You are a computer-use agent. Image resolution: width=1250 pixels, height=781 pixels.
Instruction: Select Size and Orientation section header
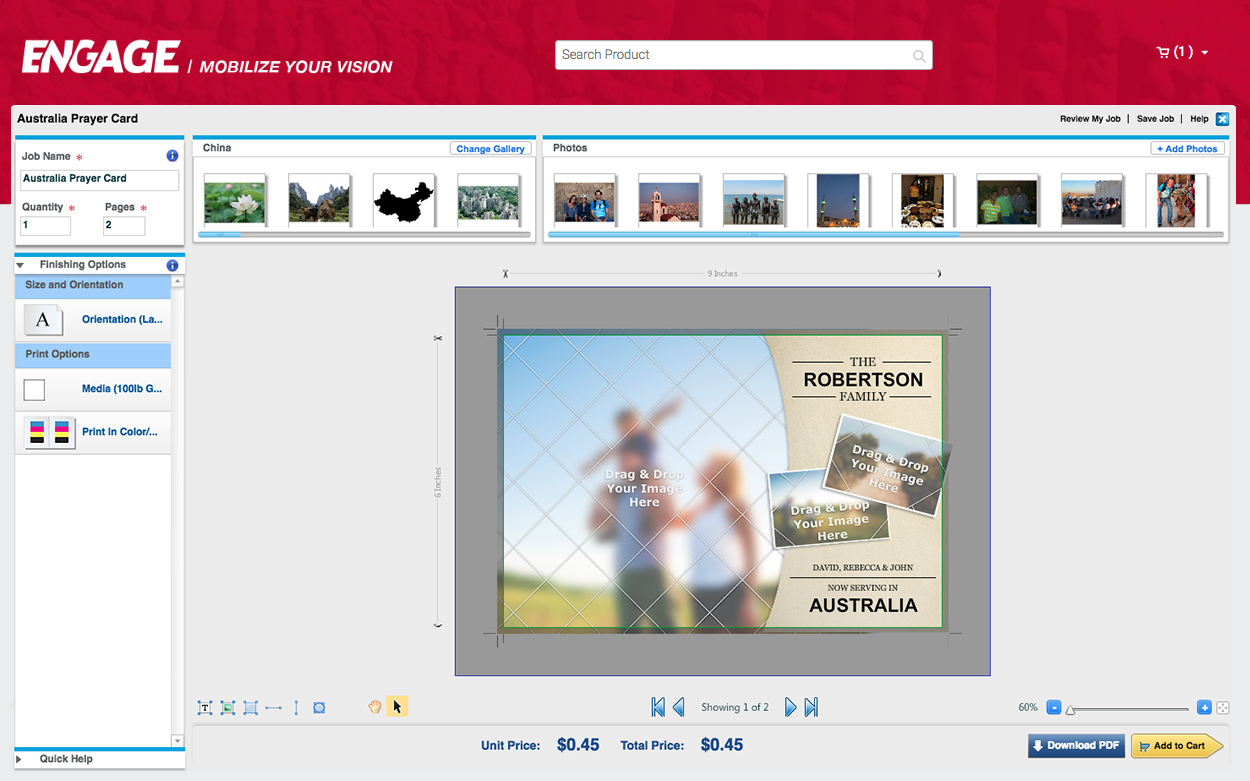click(93, 285)
